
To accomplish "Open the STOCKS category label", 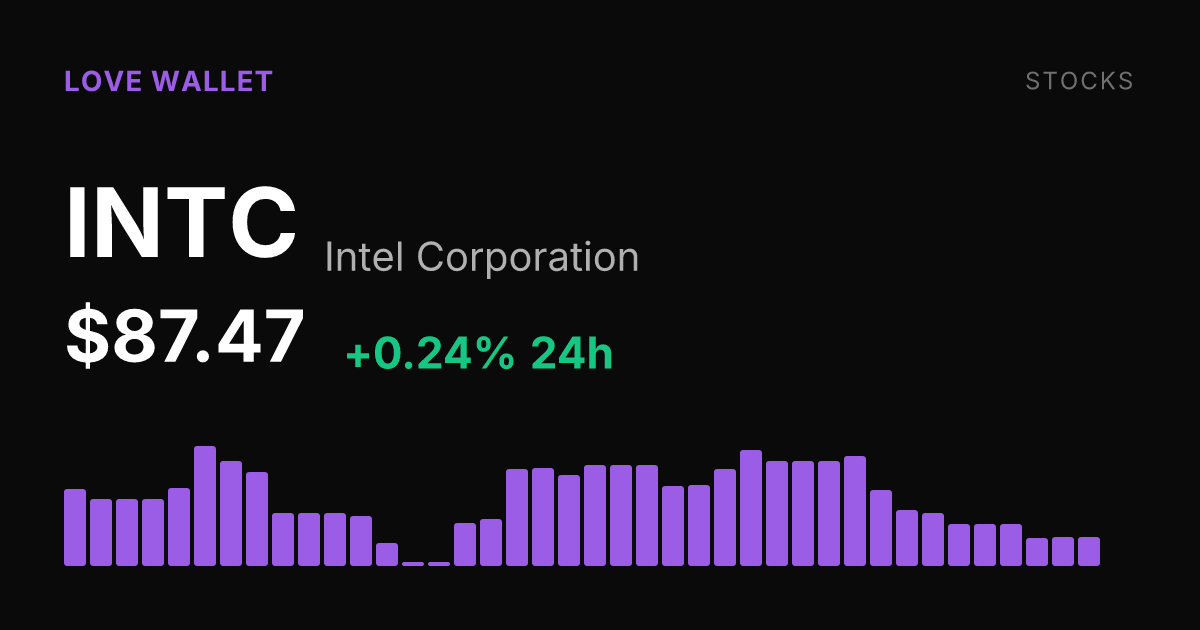I will [1080, 82].
